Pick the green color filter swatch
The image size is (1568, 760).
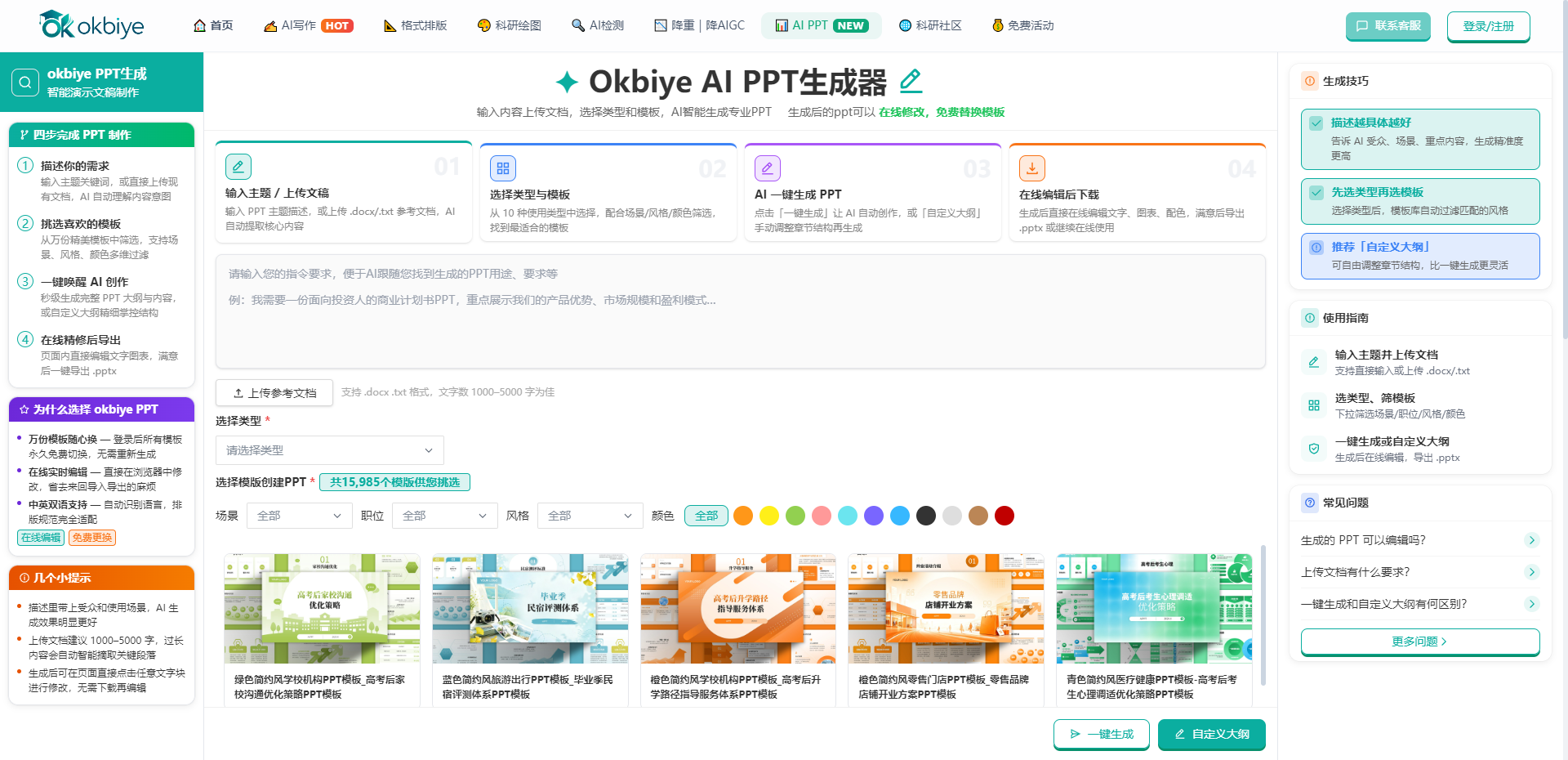pos(795,516)
